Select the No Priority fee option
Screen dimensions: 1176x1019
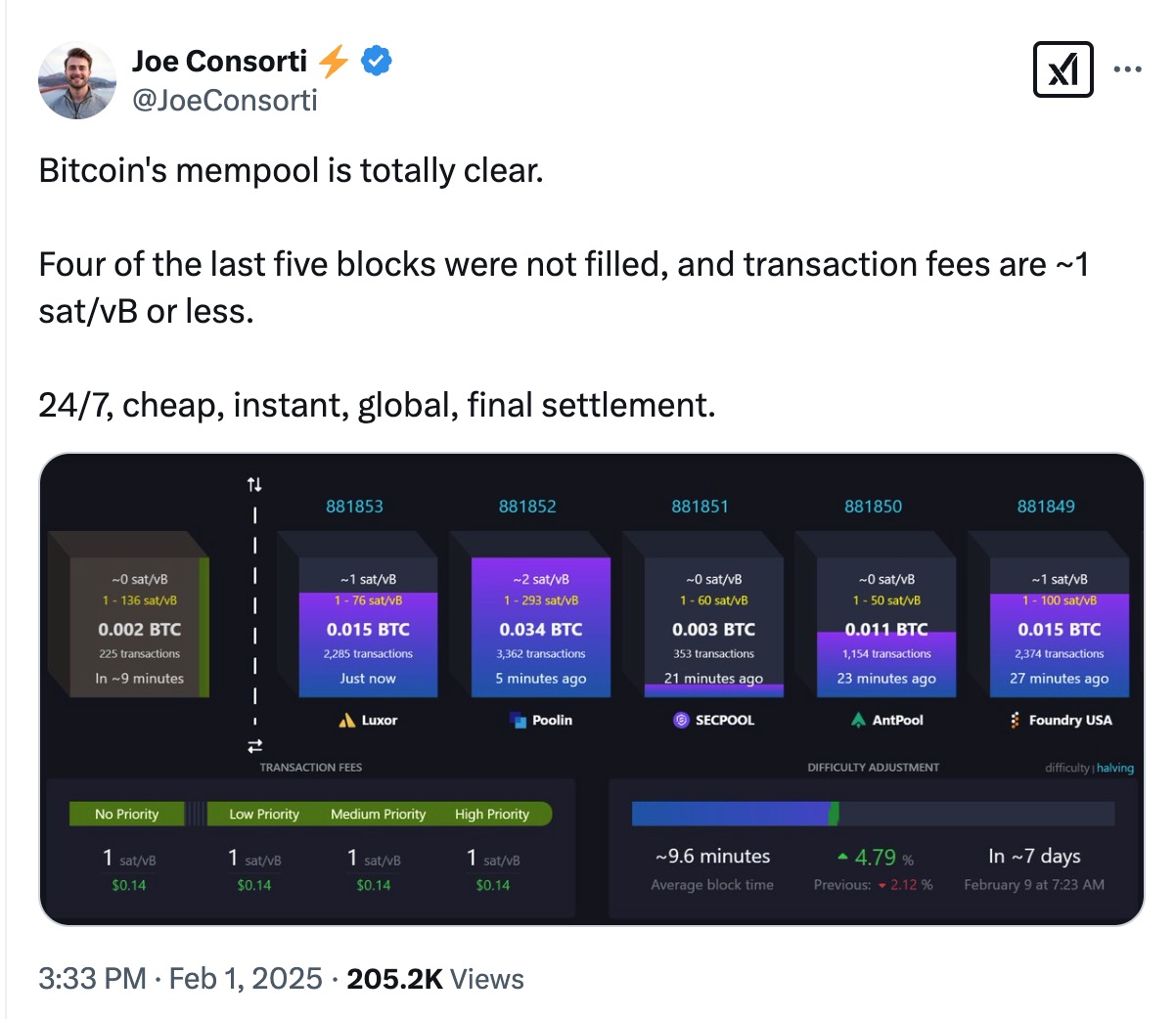[126, 813]
